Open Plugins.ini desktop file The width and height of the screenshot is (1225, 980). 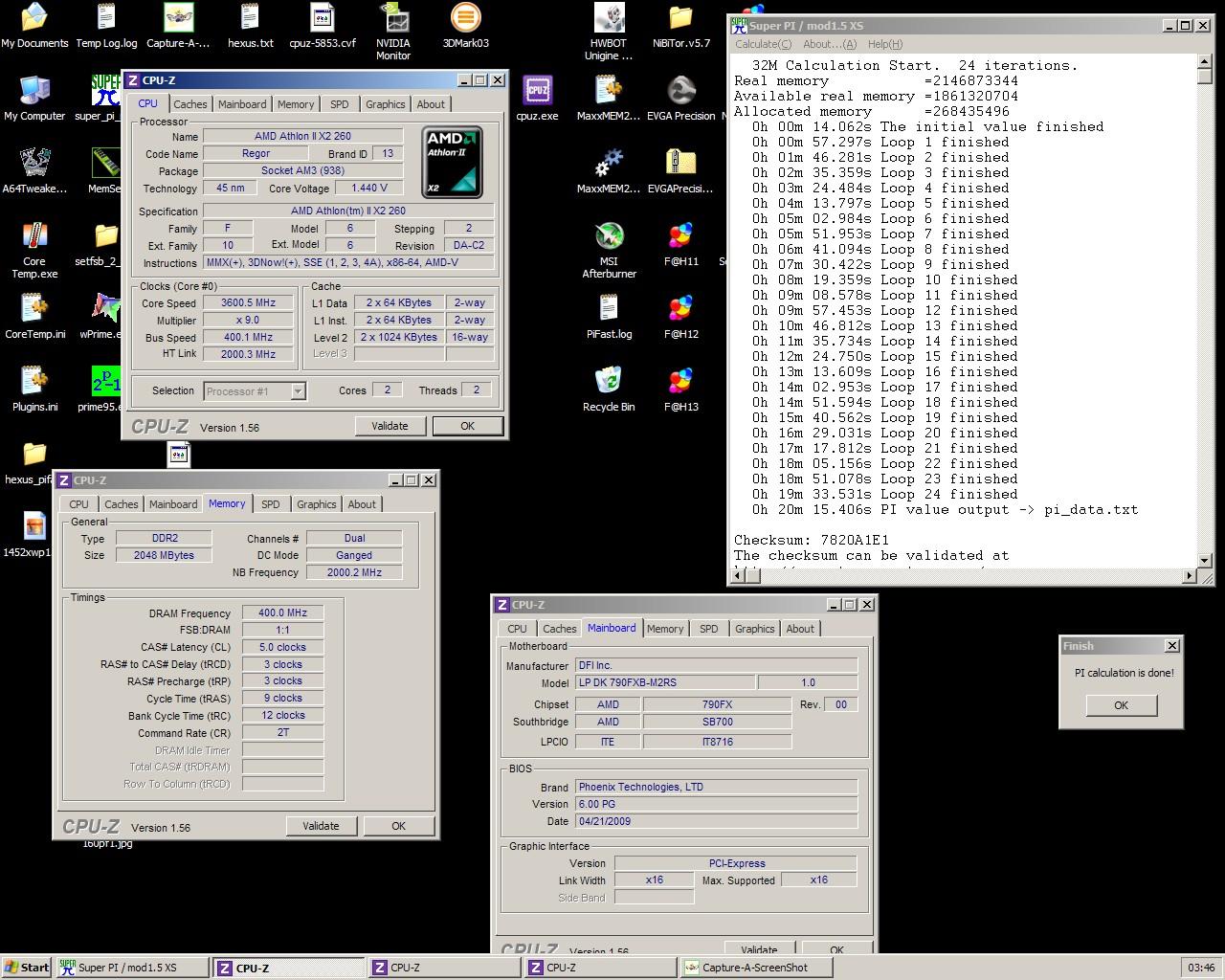pos(34,390)
